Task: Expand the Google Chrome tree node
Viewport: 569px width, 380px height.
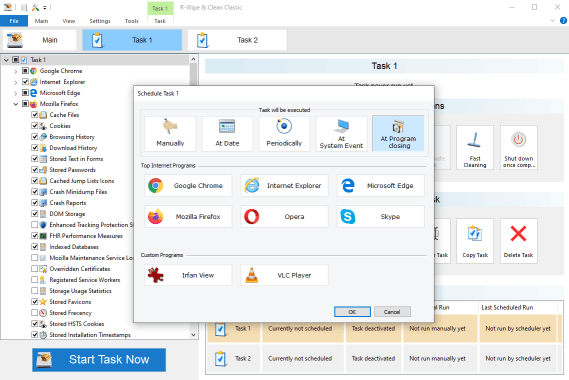Action: [16, 71]
